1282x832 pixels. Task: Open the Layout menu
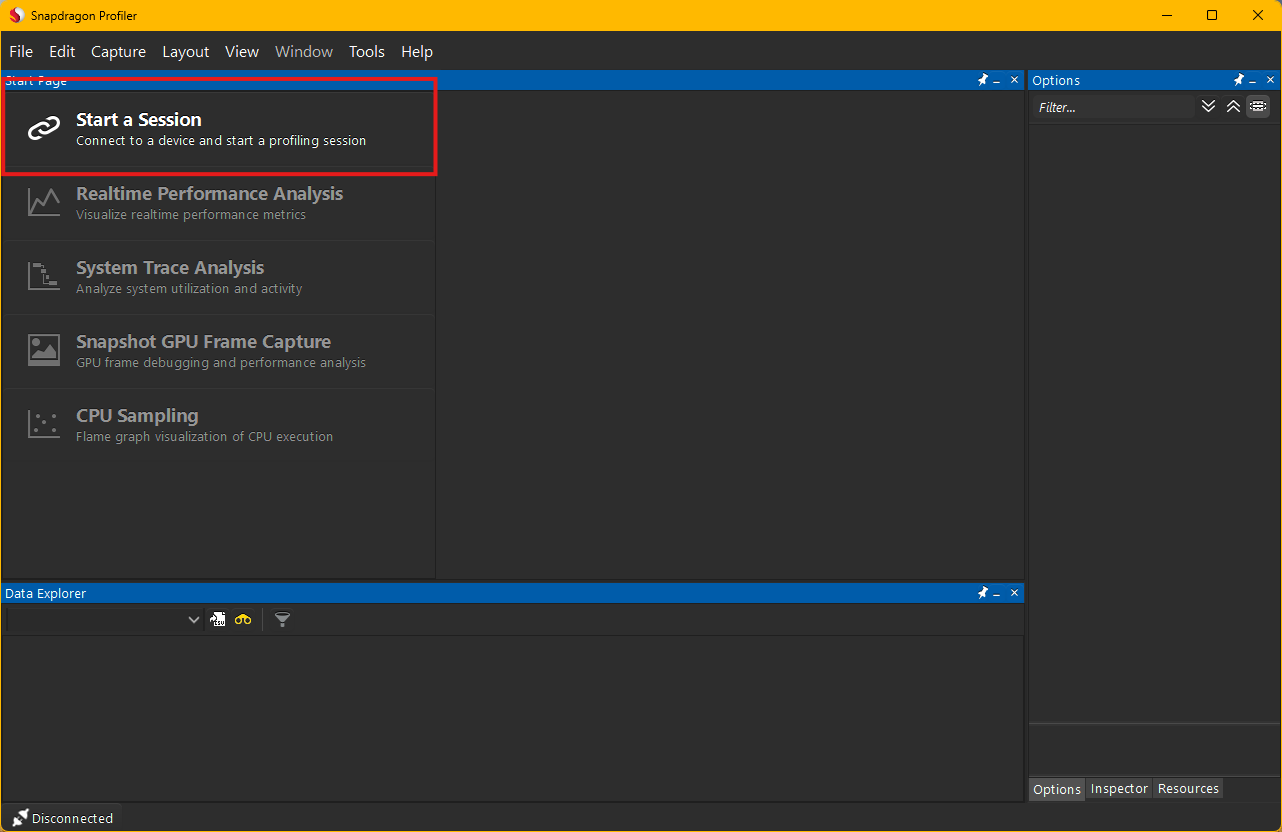[186, 52]
